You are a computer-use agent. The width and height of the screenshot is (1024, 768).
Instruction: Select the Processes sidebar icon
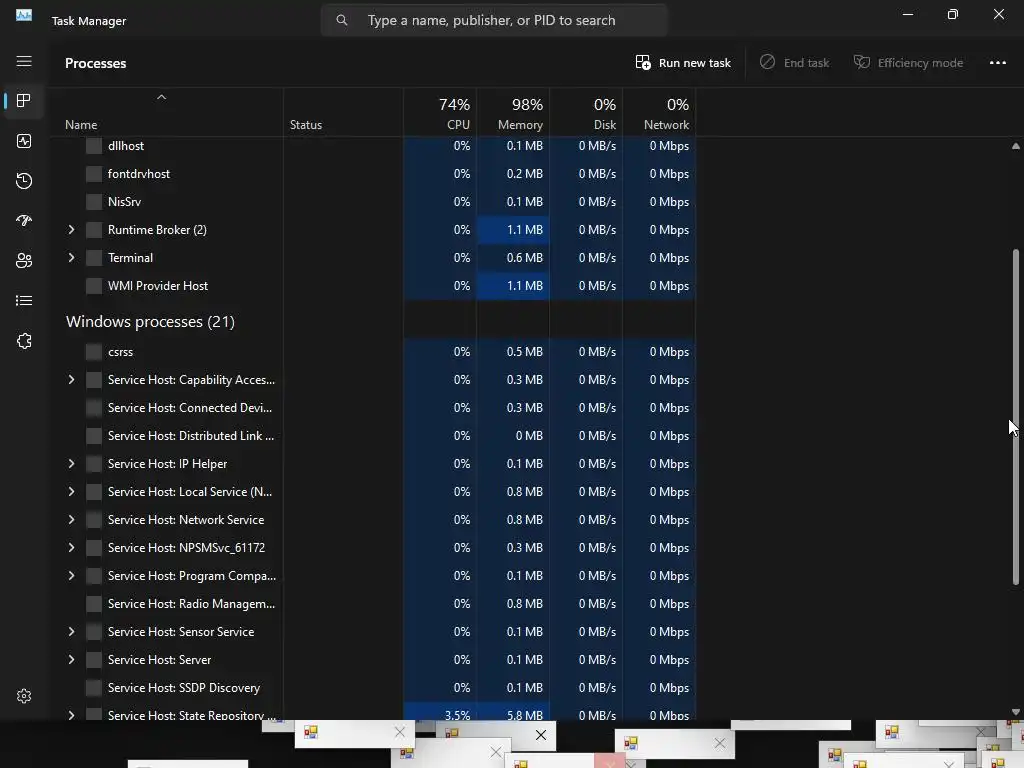click(x=24, y=101)
